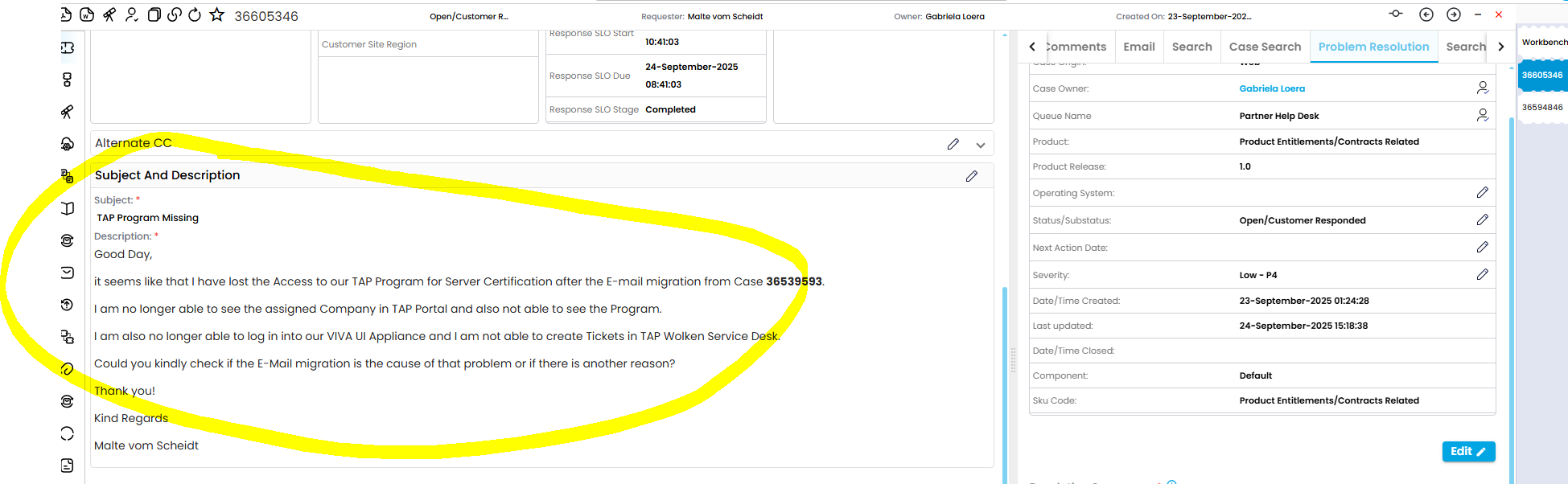Switch to the Email tab
The image size is (1568, 484).
[1139, 47]
